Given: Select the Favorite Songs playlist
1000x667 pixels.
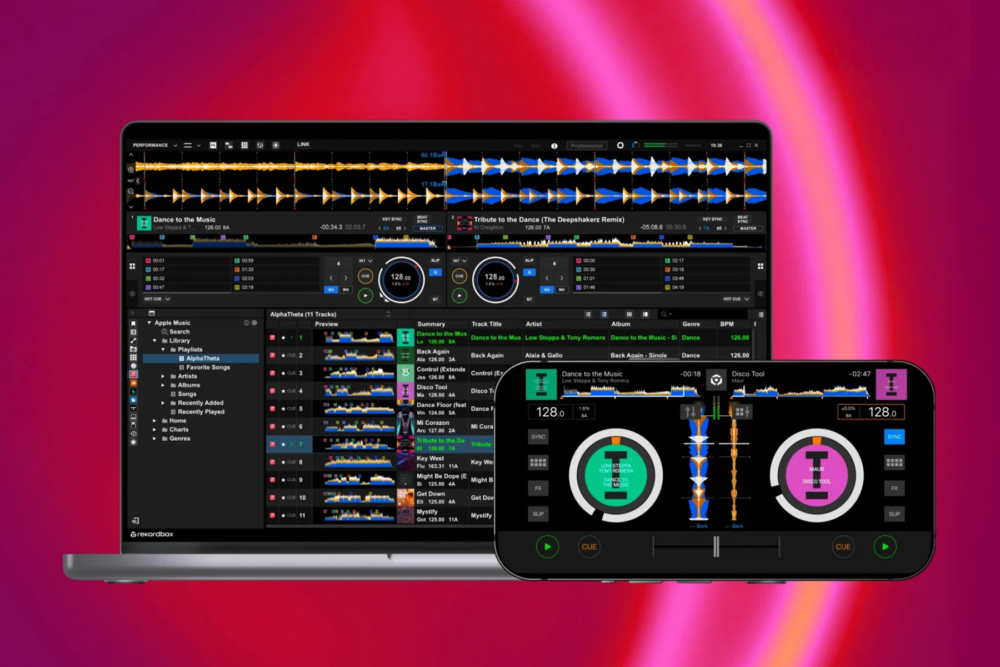Looking at the screenshot, I should [x=208, y=367].
